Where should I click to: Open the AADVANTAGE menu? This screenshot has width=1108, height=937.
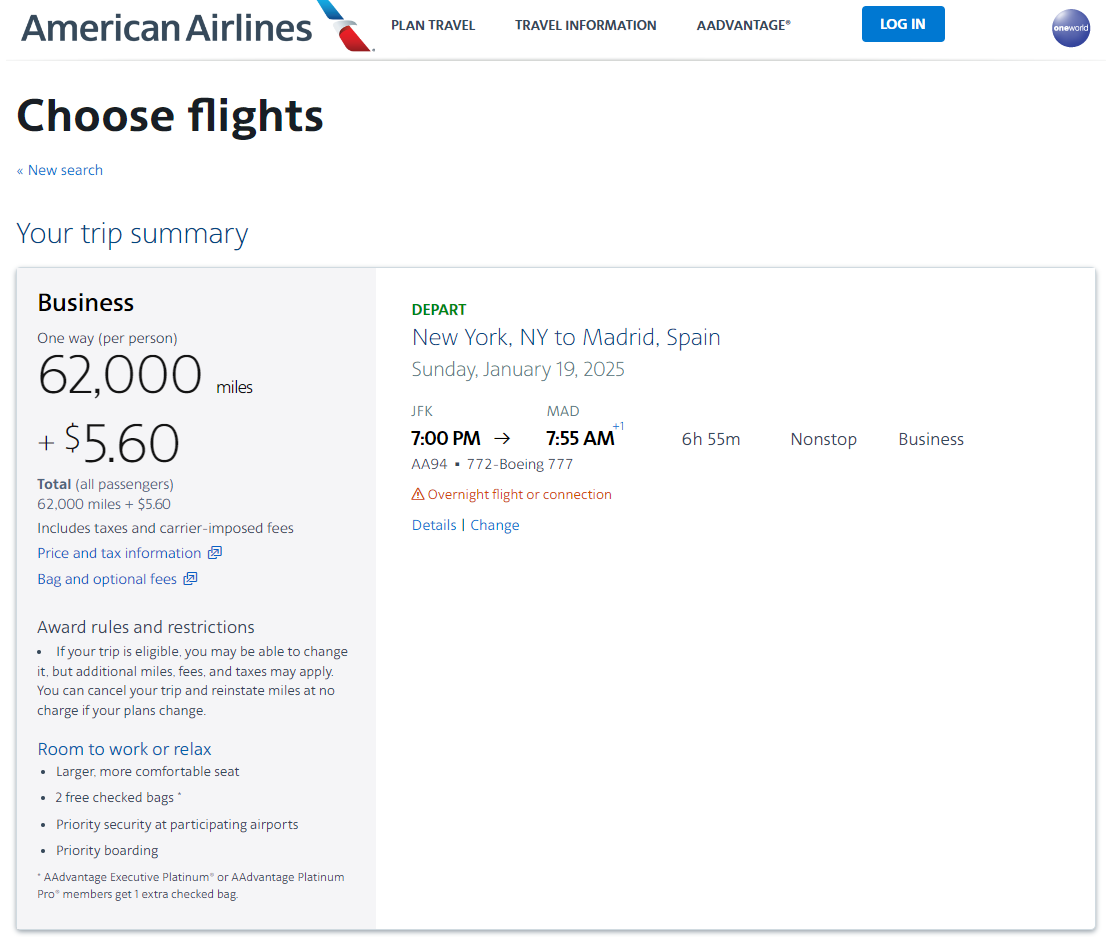click(x=743, y=25)
